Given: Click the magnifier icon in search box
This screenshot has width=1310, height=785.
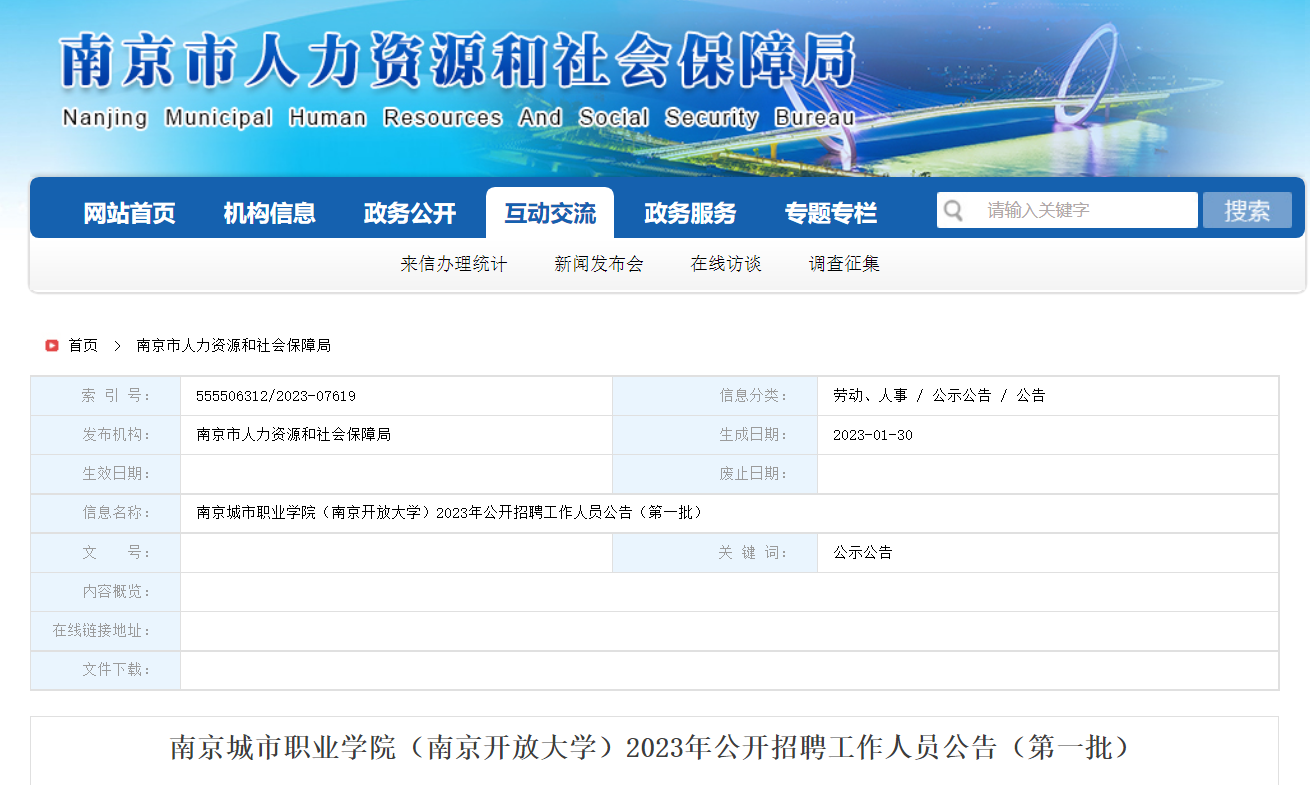Looking at the screenshot, I should click(954, 210).
